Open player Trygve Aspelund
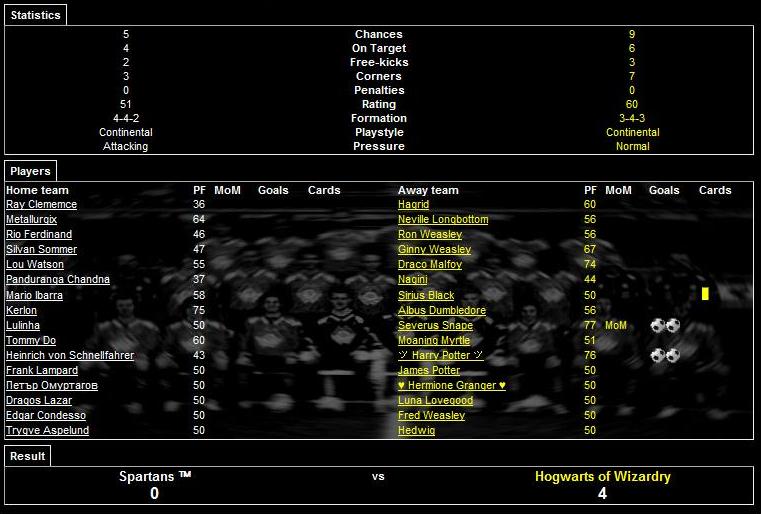 coord(48,431)
